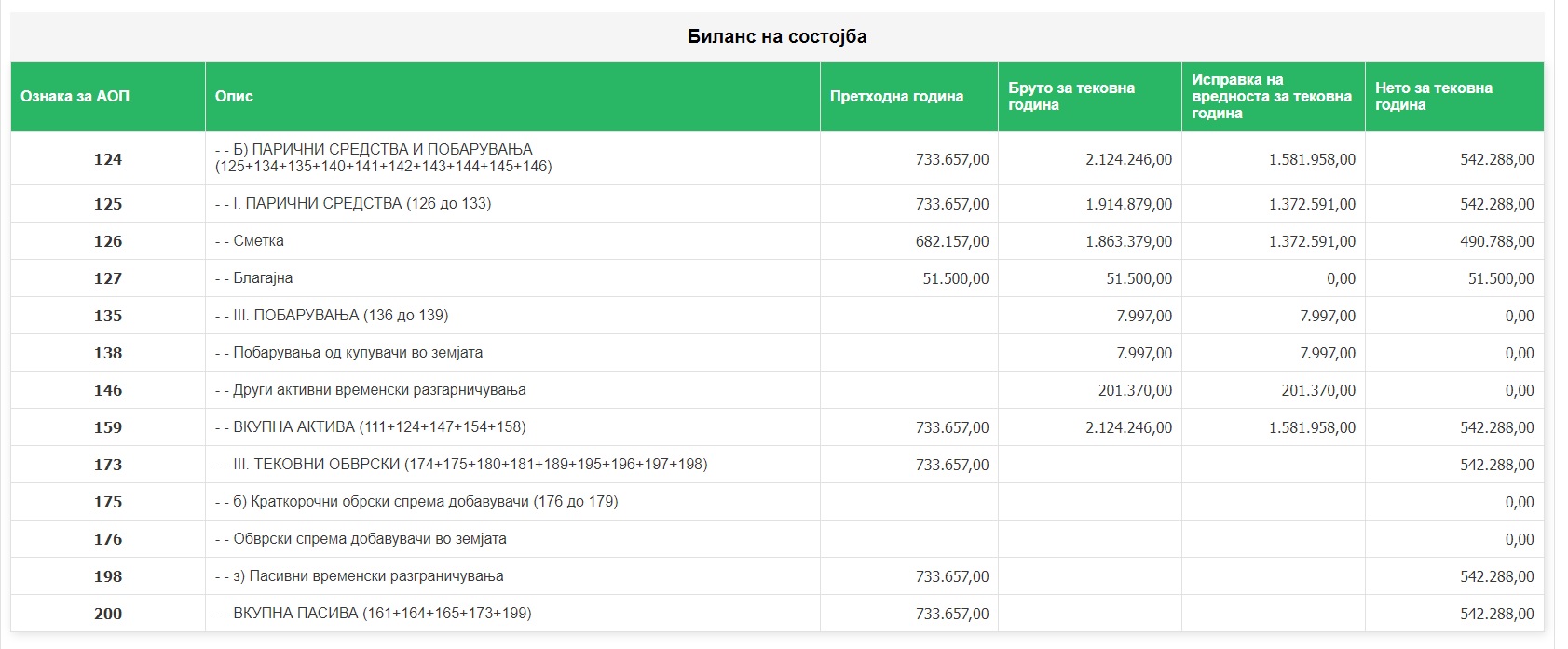Viewport: 1568px width, 649px height.
Task: Click gross value 201.370,00 in row 146
Action: pyautogui.click(x=1135, y=390)
